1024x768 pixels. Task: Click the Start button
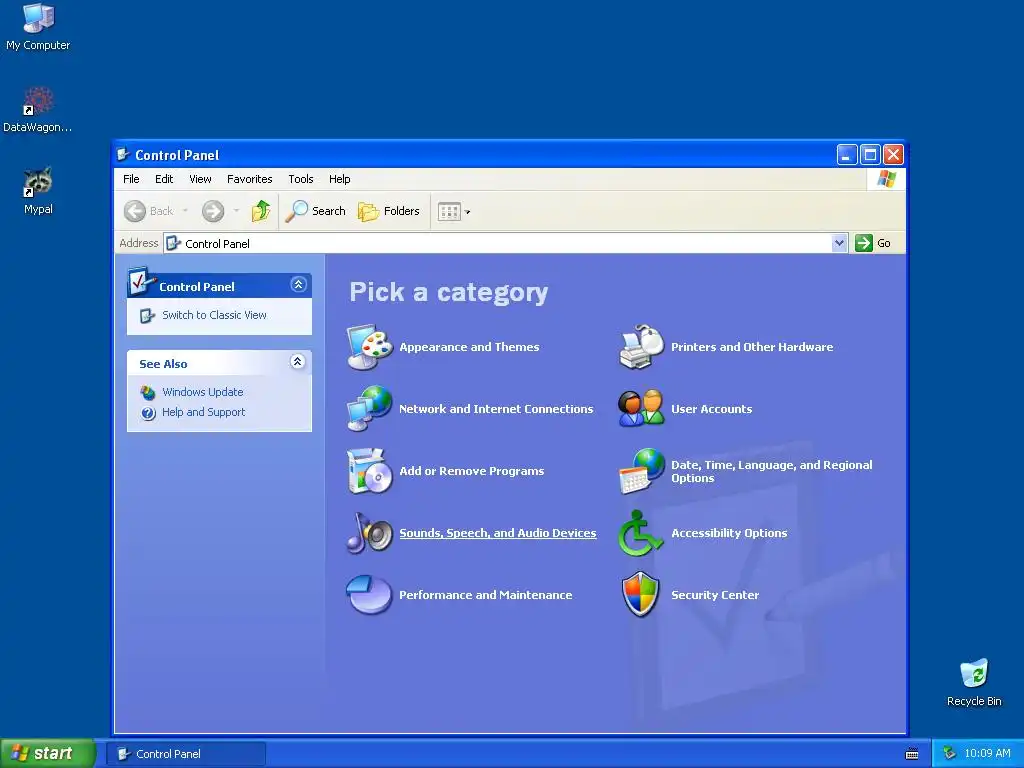pos(47,753)
